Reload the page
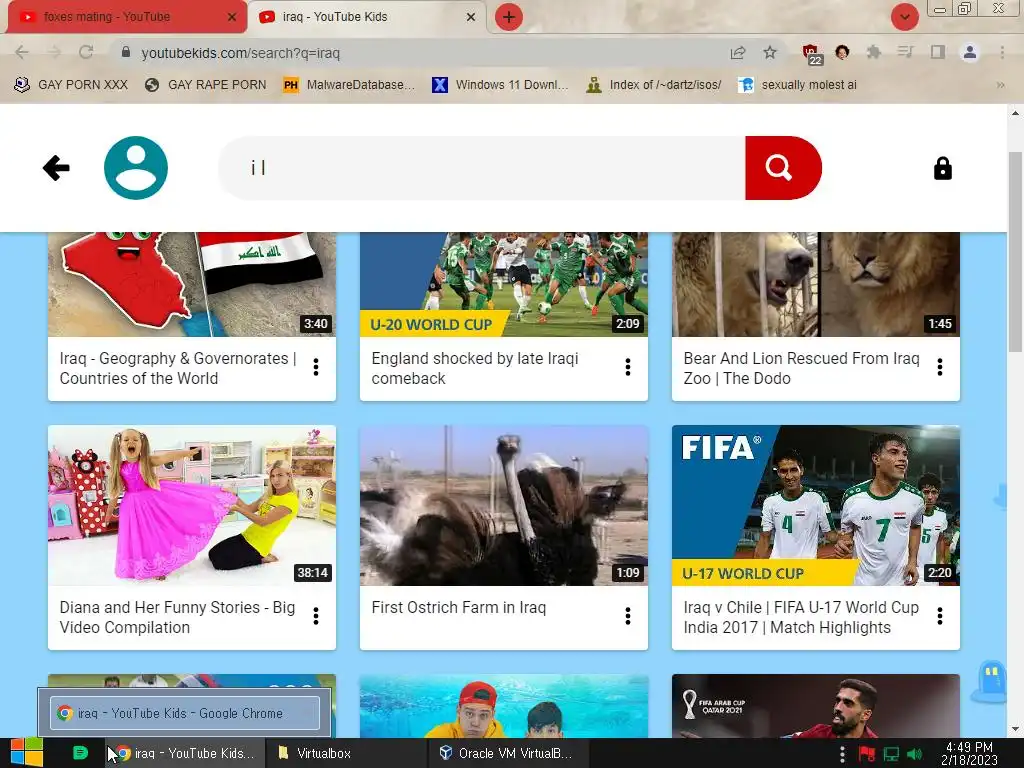Viewport: 1024px width, 768px height. tap(86, 52)
